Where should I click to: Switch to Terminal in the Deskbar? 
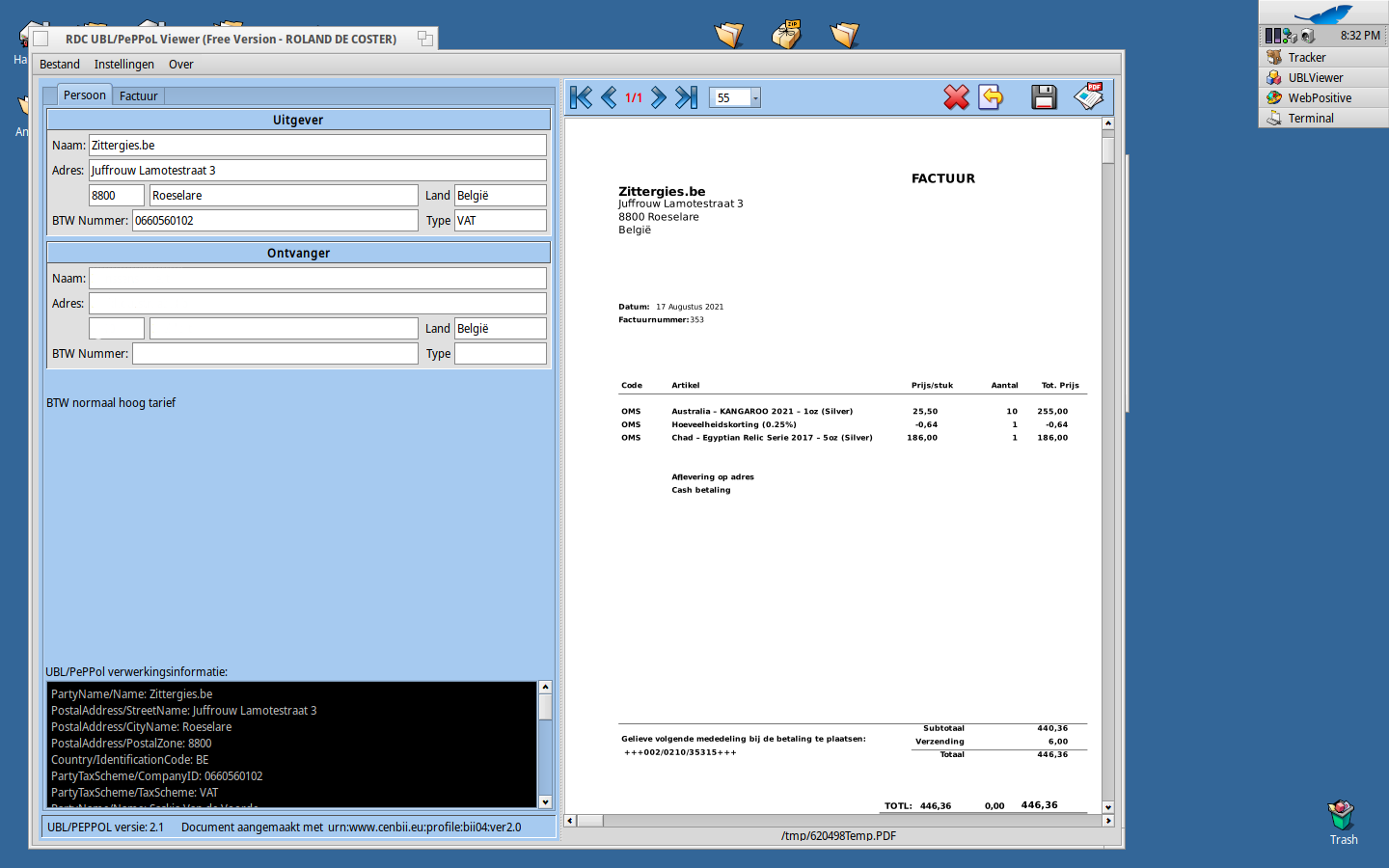1323,119
